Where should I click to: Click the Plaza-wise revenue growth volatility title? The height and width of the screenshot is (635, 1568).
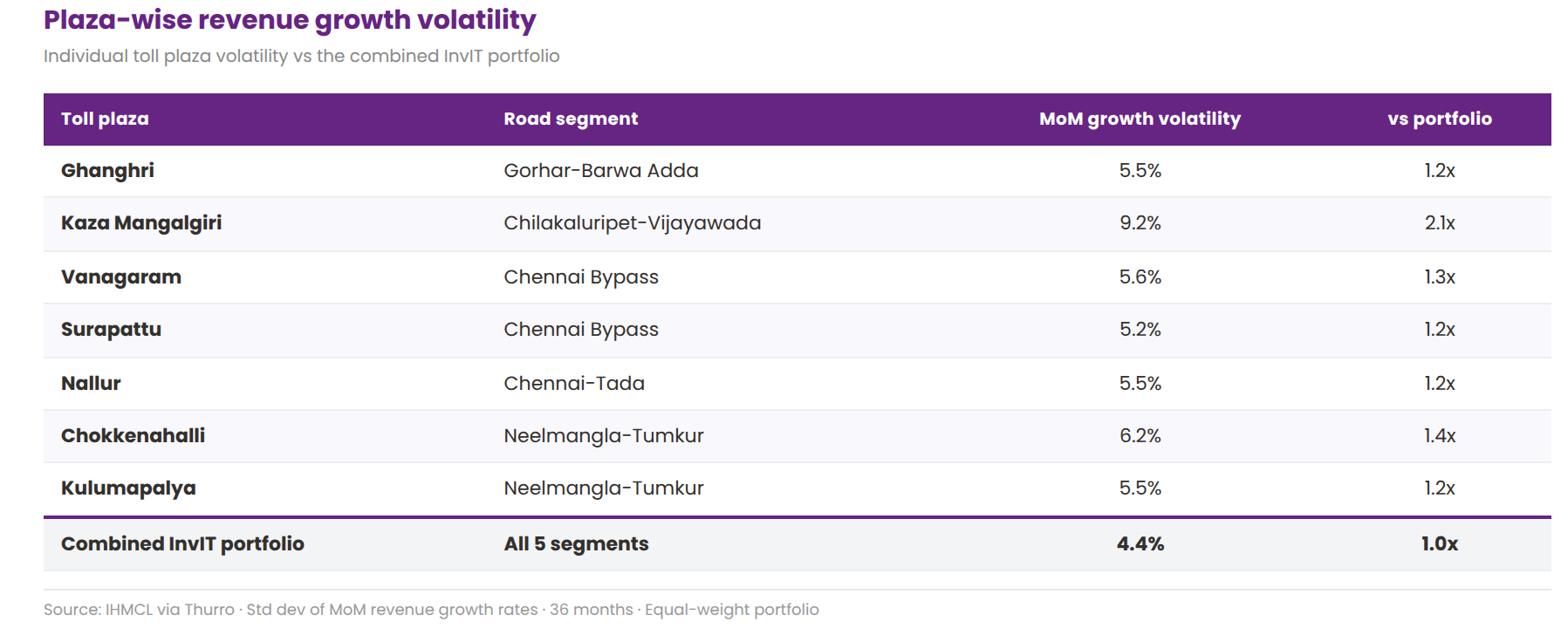pyautogui.click(x=290, y=20)
